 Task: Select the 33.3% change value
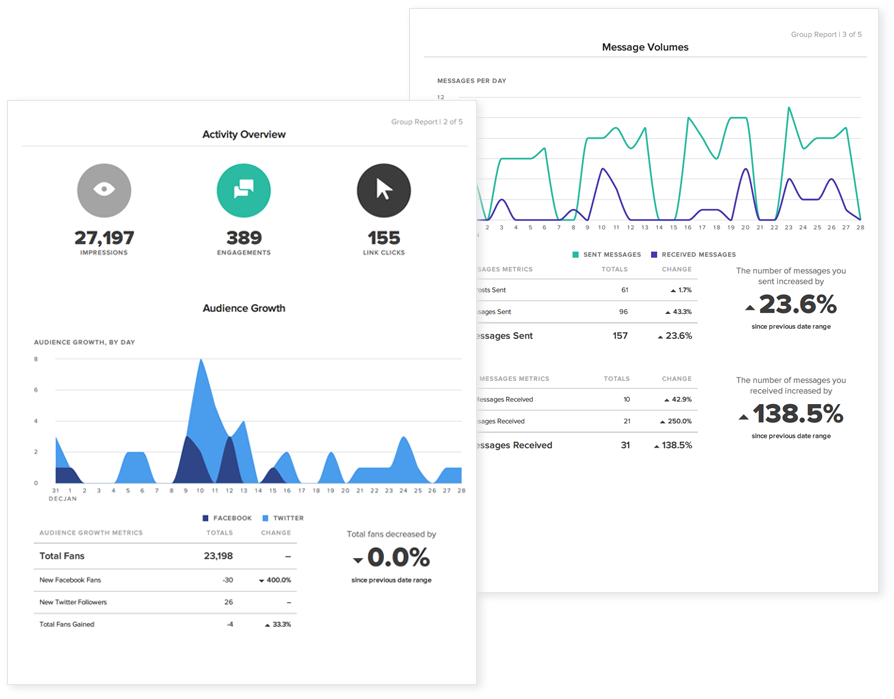282,625
